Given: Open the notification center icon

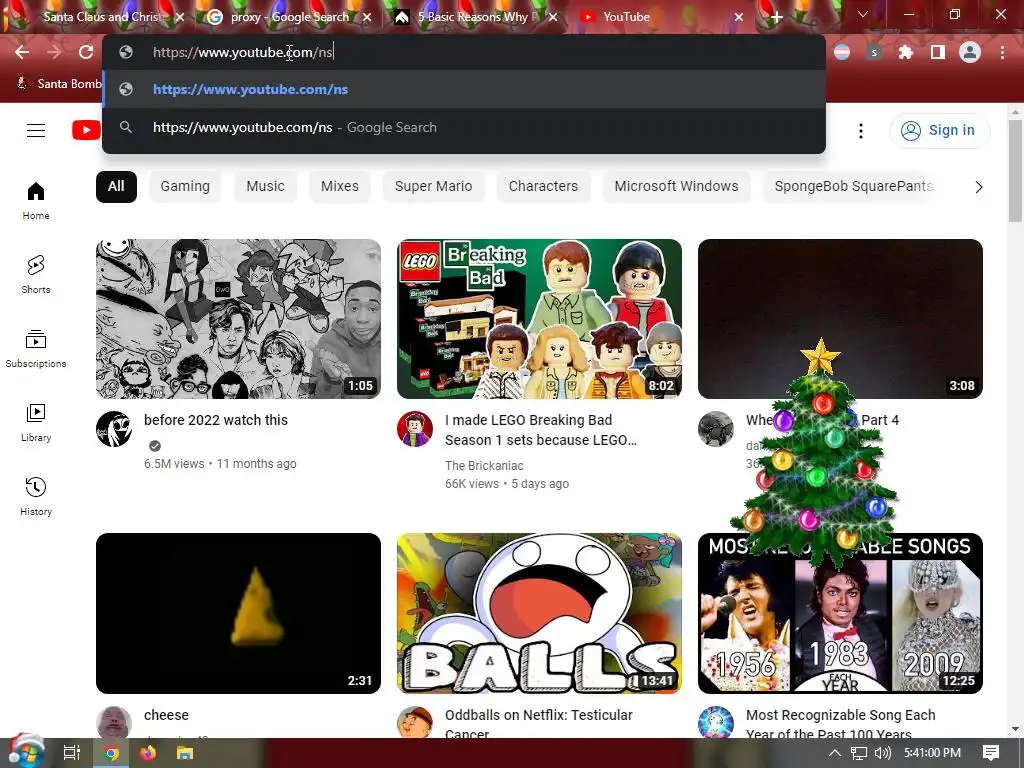Looking at the screenshot, I should tap(991, 753).
